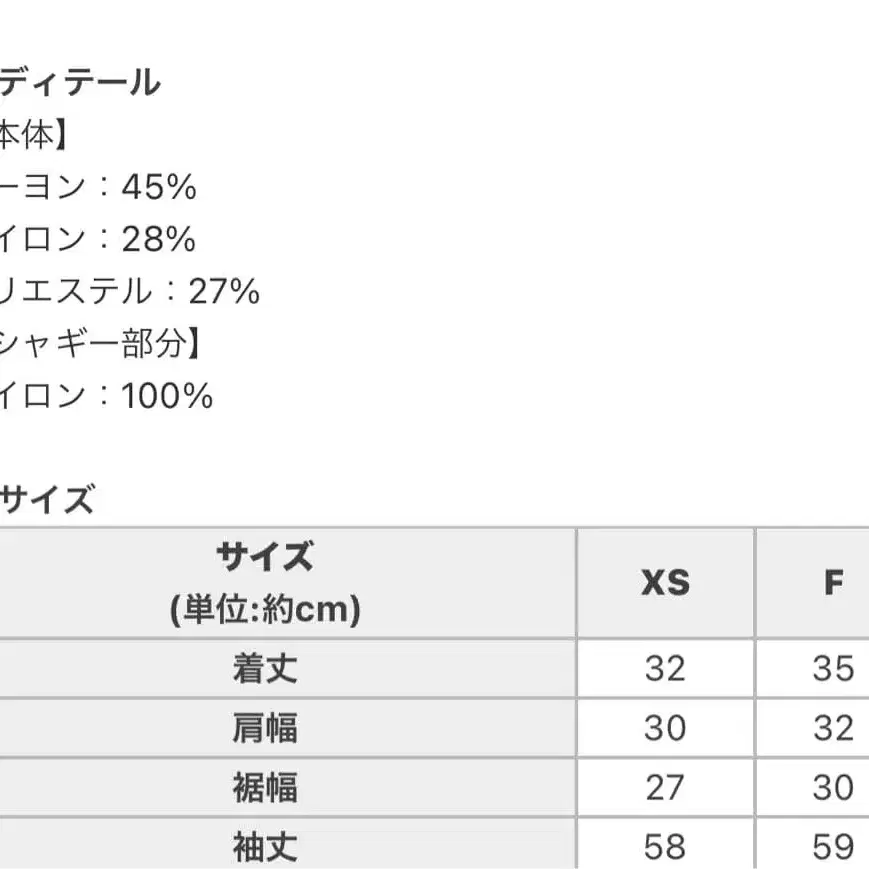
Task: Click the 45% rayon composition line
Action: (x=98, y=187)
